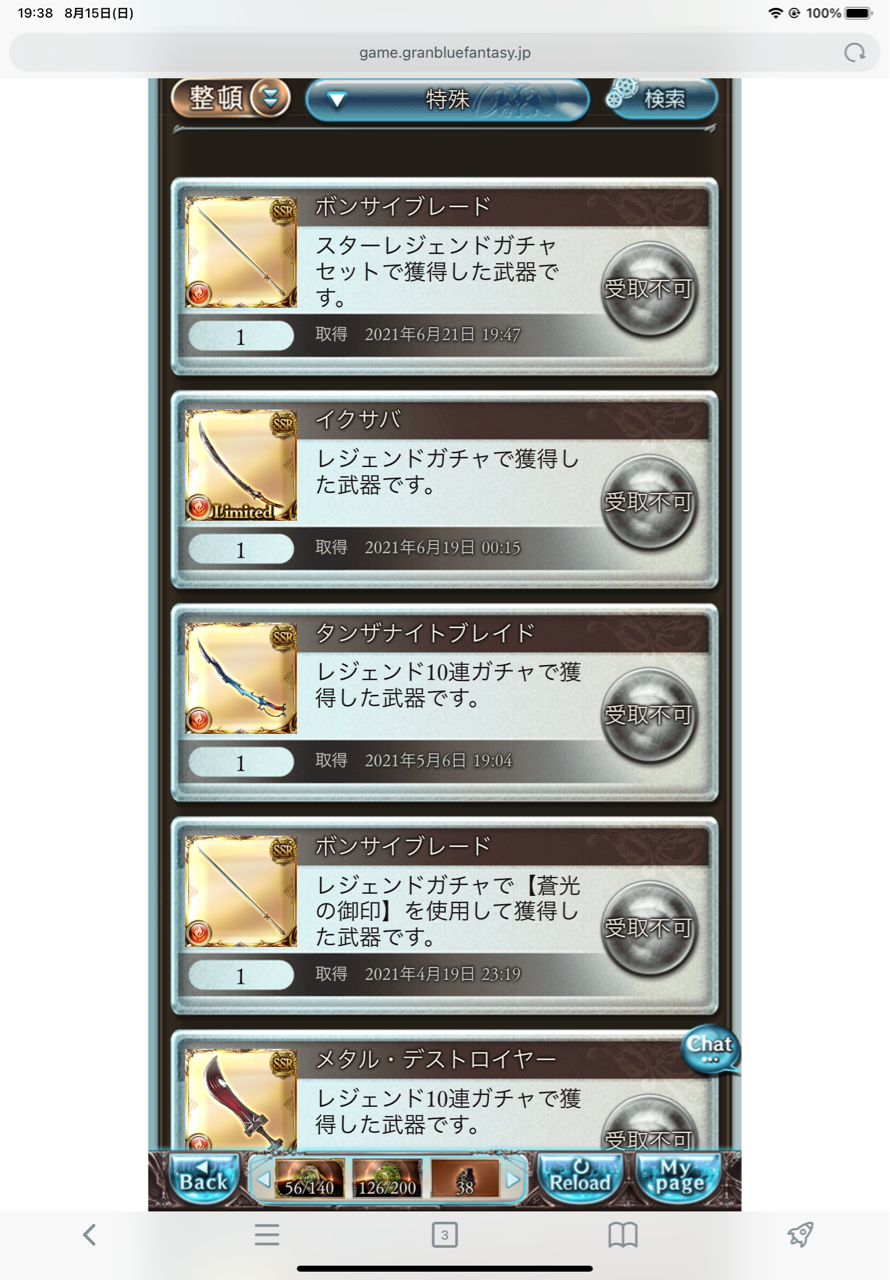Tap 受取不可 button for イクサバ
Image resolution: width=890 pixels, height=1280 pixels.
pos(648,502)
